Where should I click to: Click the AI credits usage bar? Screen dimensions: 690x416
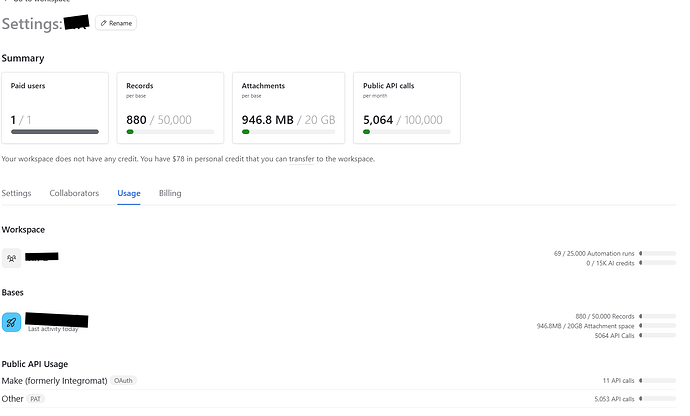tap(657, 263)
